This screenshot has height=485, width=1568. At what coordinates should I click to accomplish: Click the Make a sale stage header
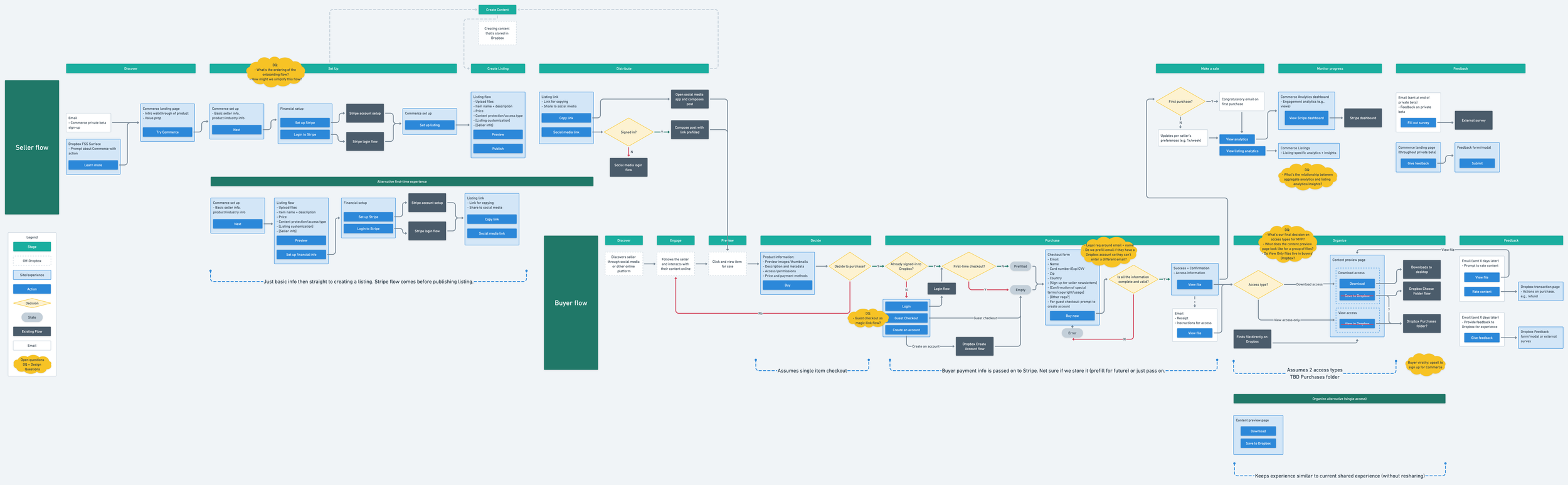(1210, 68)
